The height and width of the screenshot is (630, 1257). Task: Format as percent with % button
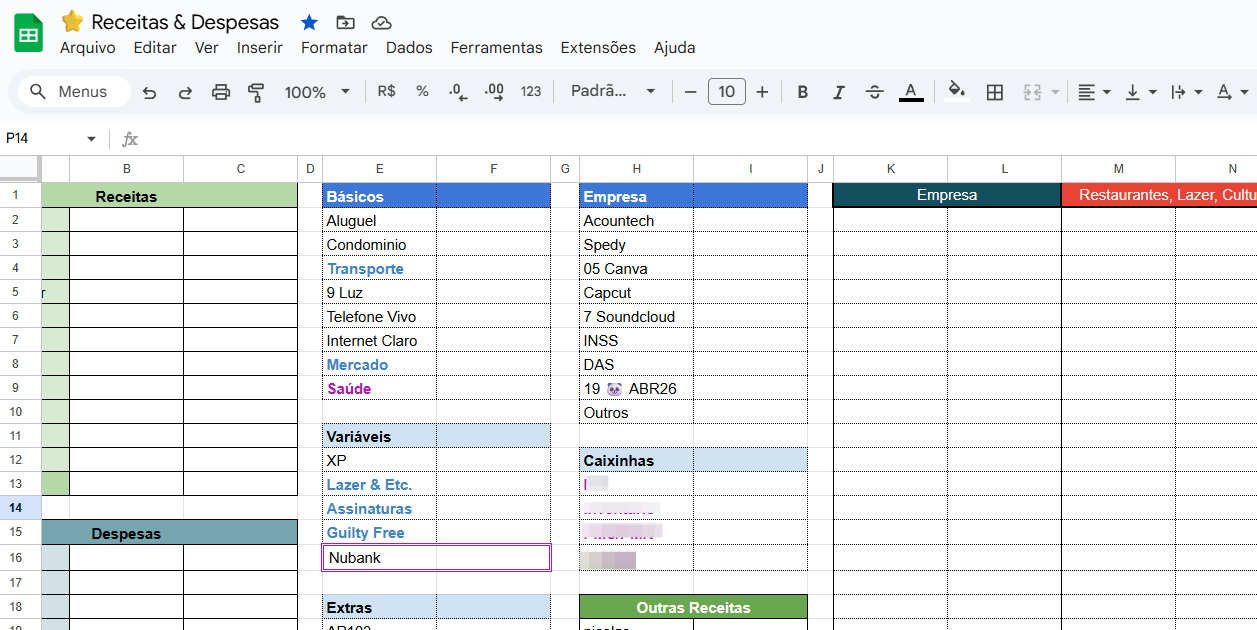(422, 91)
